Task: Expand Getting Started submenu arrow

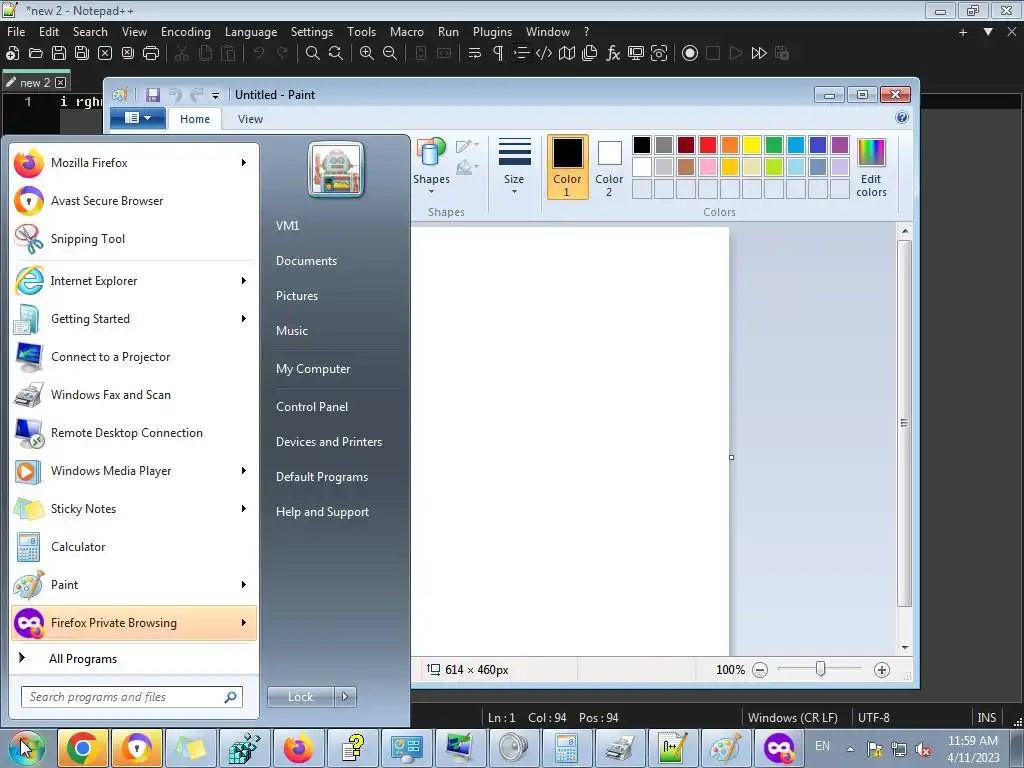Action: tap(244, 319)
